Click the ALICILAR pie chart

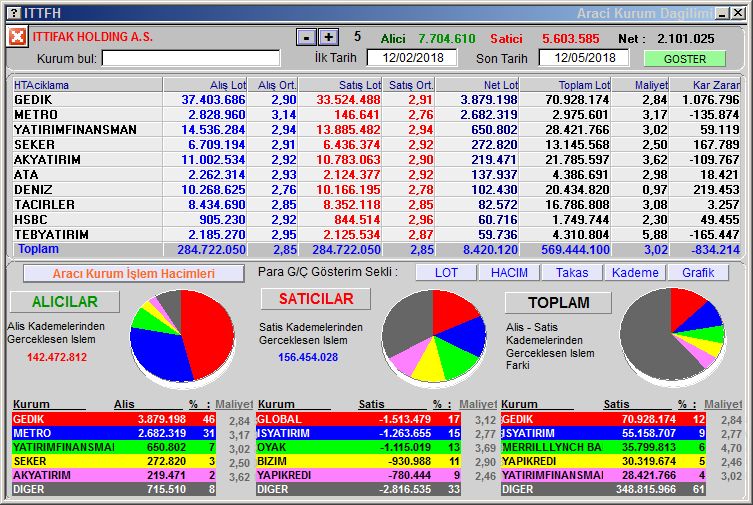[x=182, y=337]
